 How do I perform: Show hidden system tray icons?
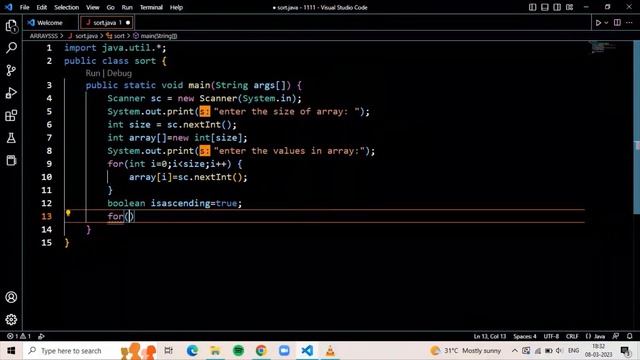tap(515, 351)
